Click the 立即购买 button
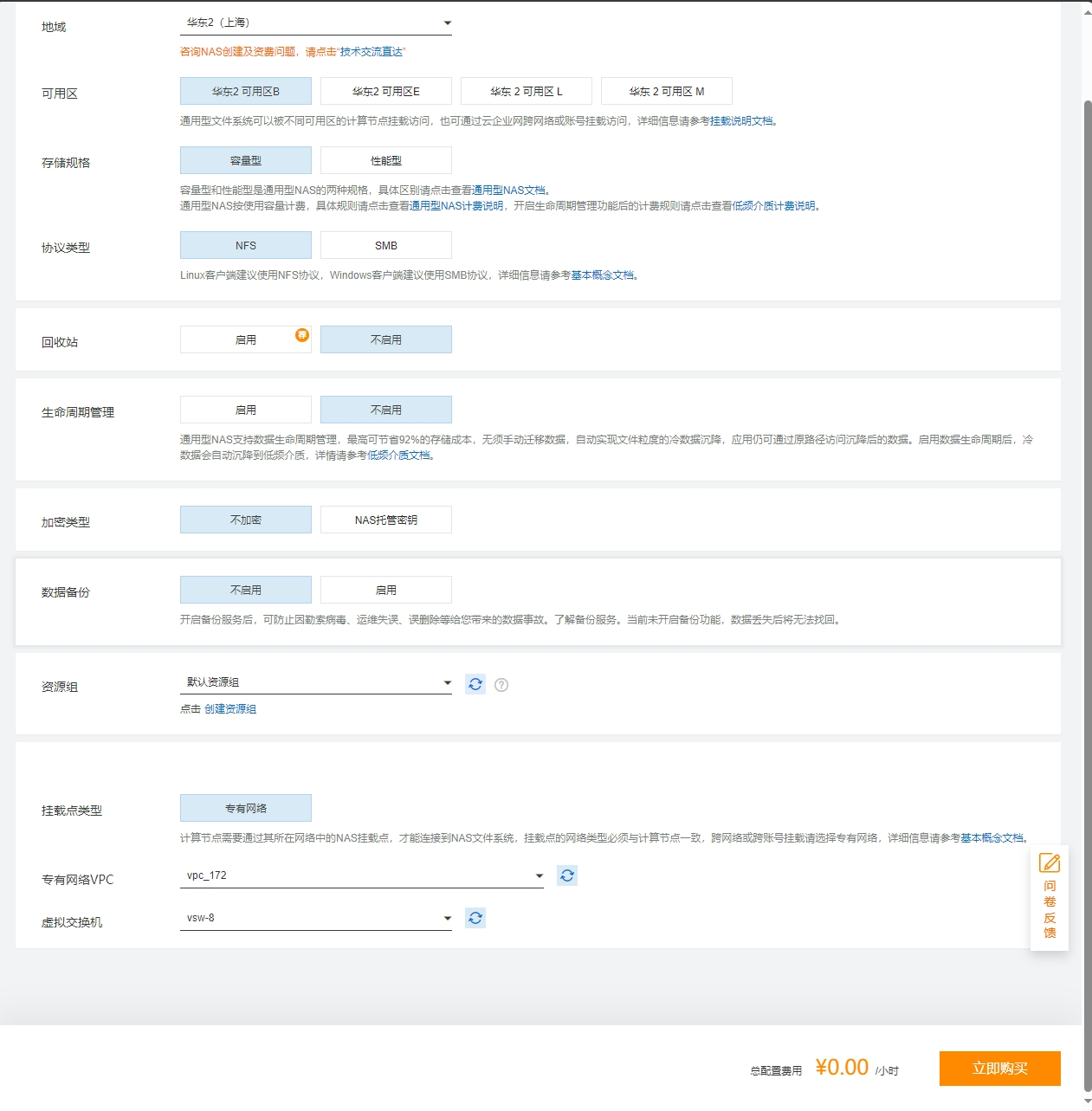The image size is (1092, 1111). 999,1068
